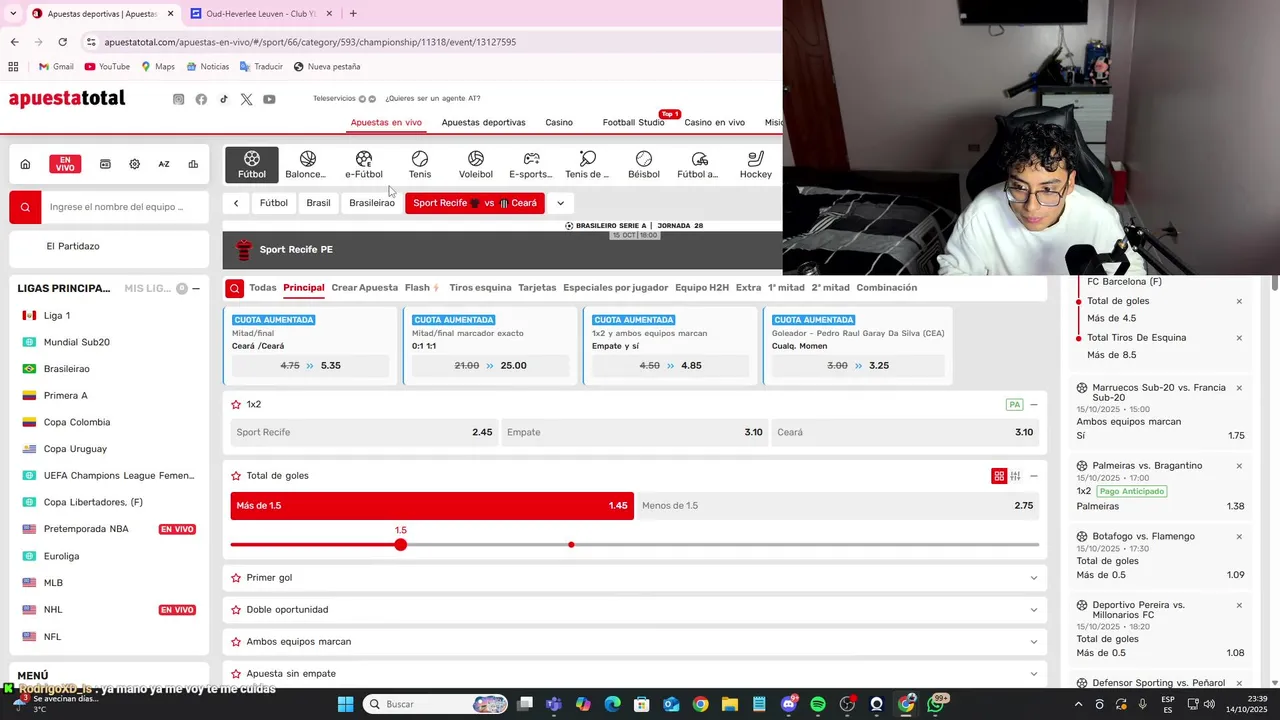Viewport: 1280px width, 720px height.
Task: Open Brasileirao league in sidebar
Action: coord(66,369)
